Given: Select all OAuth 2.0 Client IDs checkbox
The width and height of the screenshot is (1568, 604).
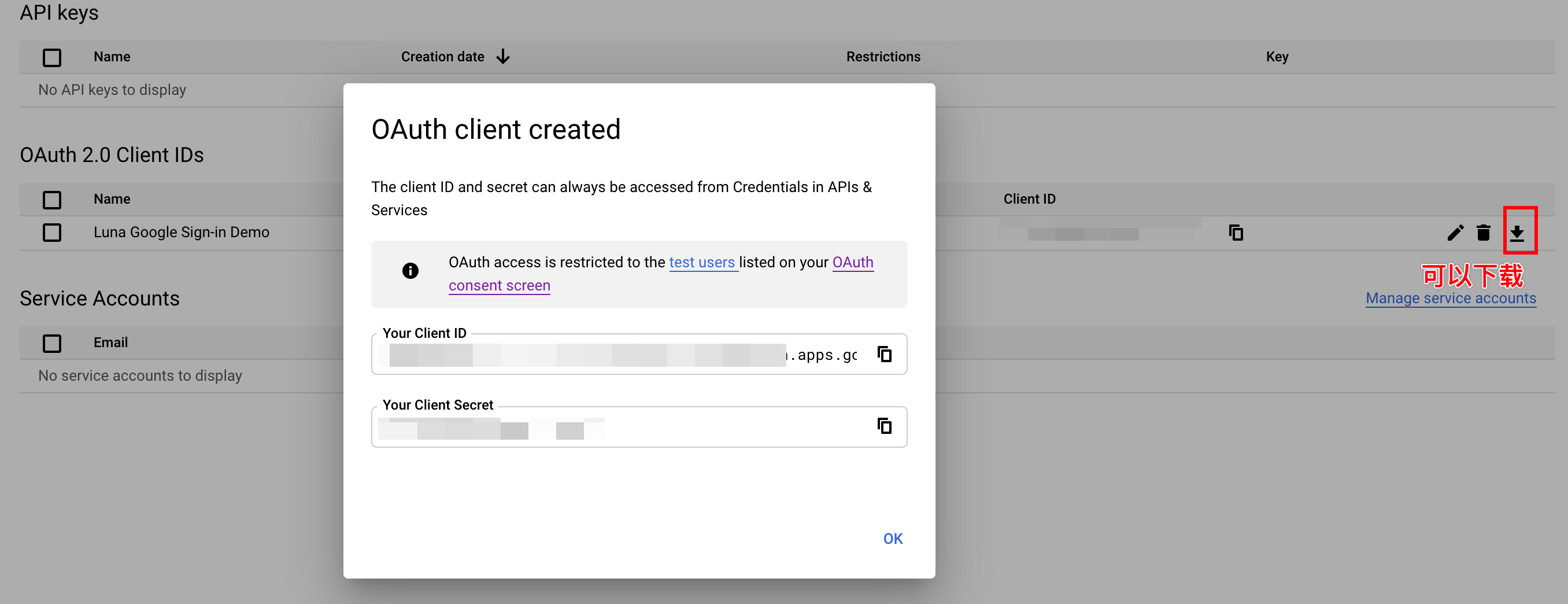Looking at the screenshot, I should point(51,199).
